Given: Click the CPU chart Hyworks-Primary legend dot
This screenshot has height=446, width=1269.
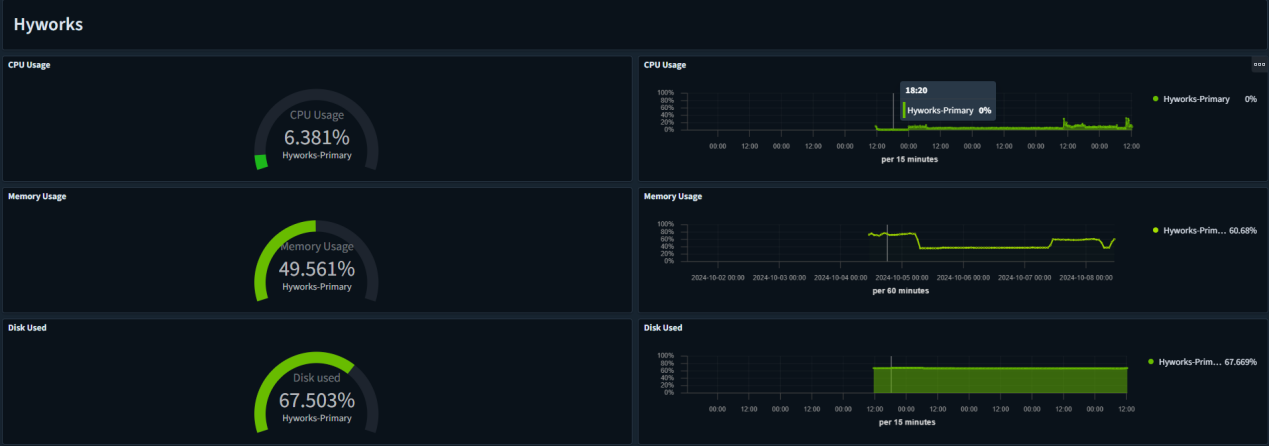Looking at the screenshot, I should [1156, 99].
